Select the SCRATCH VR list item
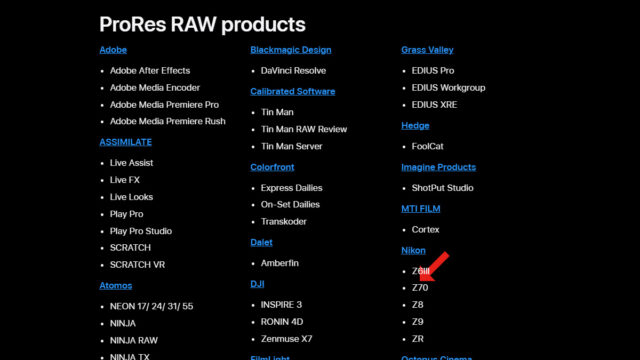The image size is (640, 360). [x=137, y=265]
